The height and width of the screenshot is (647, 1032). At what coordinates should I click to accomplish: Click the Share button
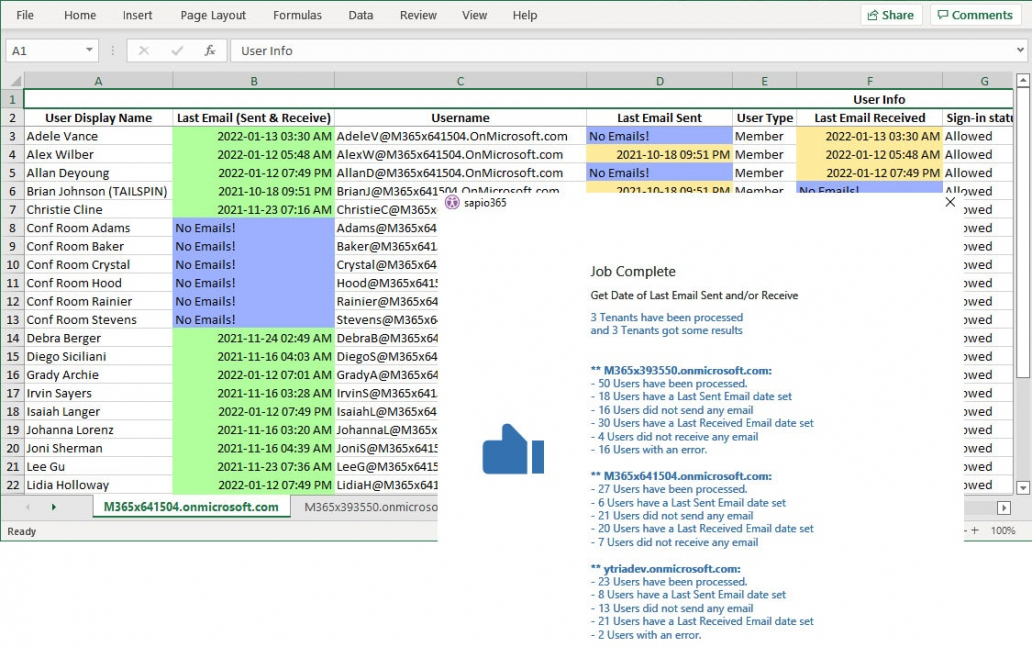pos(891,15)
